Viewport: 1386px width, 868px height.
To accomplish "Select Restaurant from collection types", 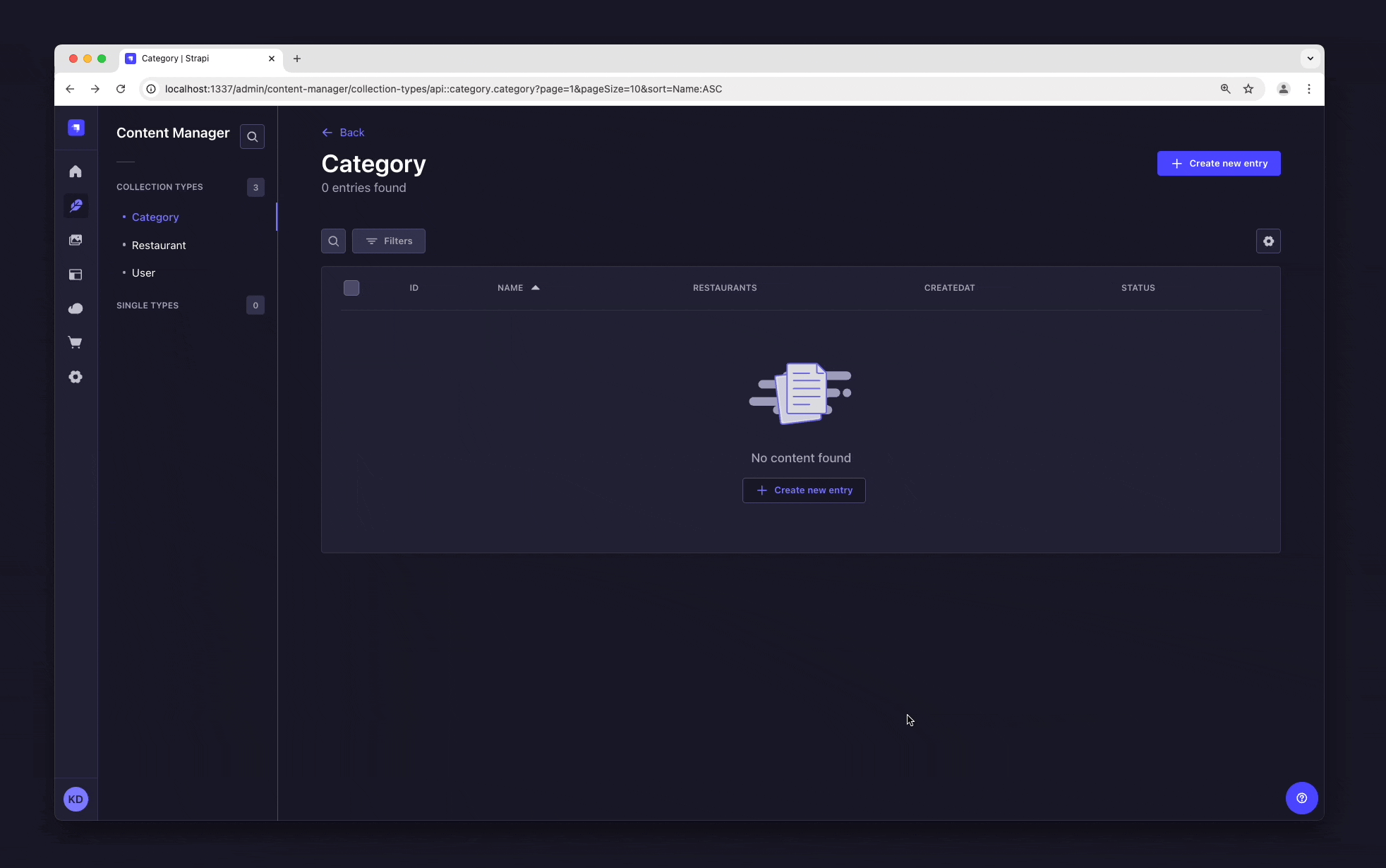I will (158, 244).
